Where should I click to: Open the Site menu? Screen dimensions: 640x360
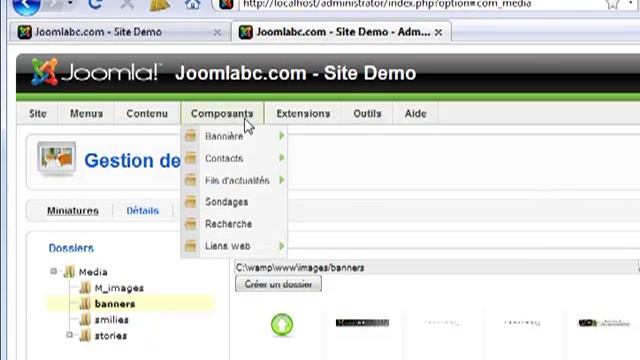(x=38, y=113)
